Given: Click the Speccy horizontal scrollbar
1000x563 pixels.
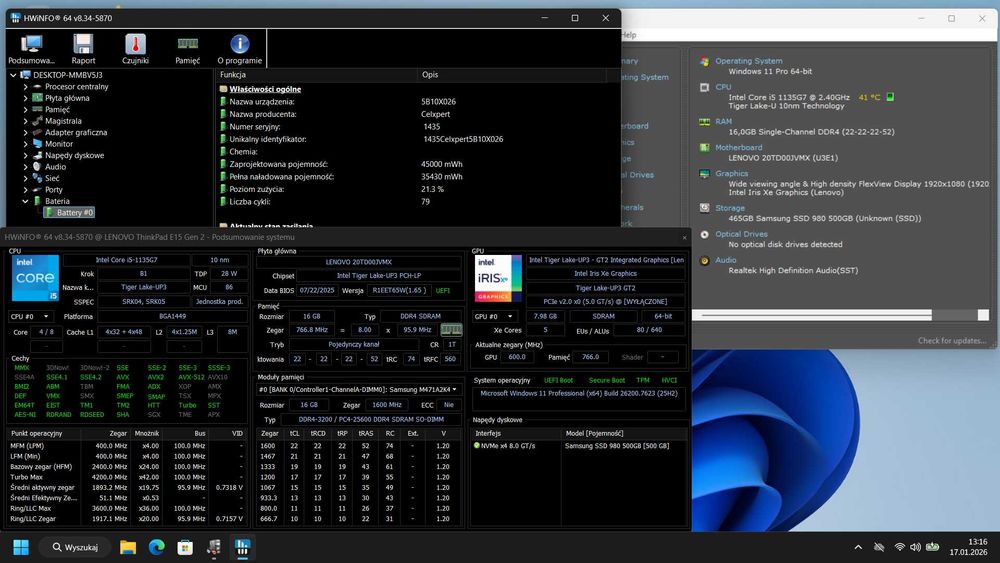Looking at the screenshot, I should pyautogui.click(x=816, y=315).
